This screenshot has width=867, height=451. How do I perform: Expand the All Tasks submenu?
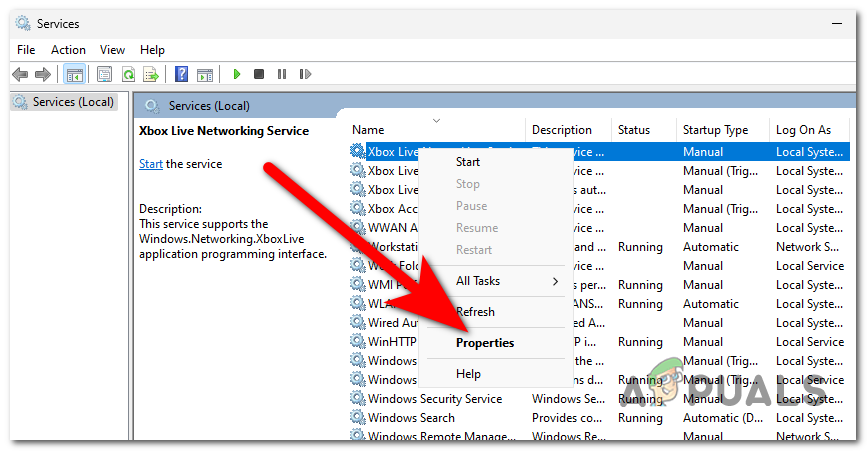[495, 281]
